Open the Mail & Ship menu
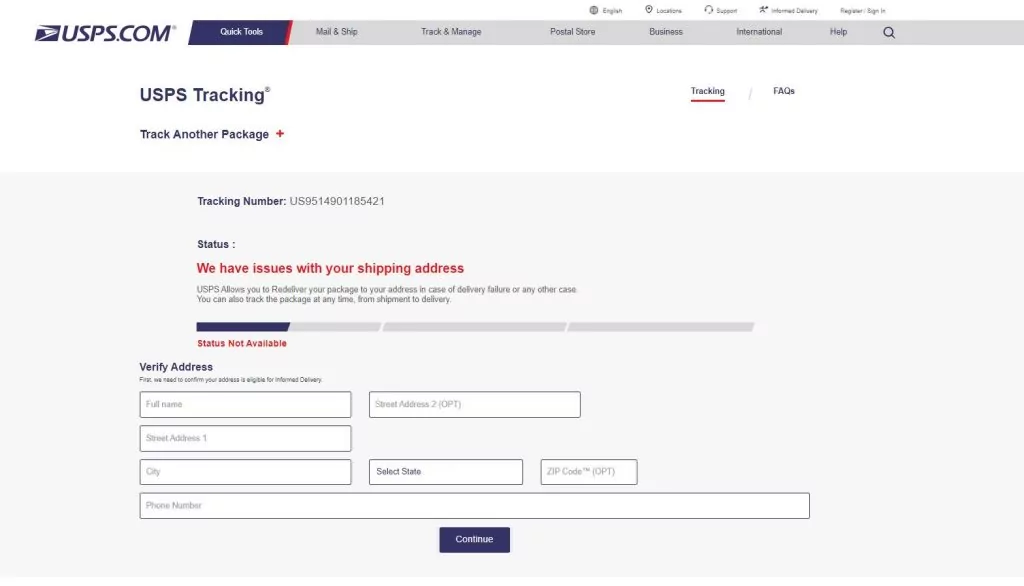This screenshot has width=1024, height=586. (336, 32)
